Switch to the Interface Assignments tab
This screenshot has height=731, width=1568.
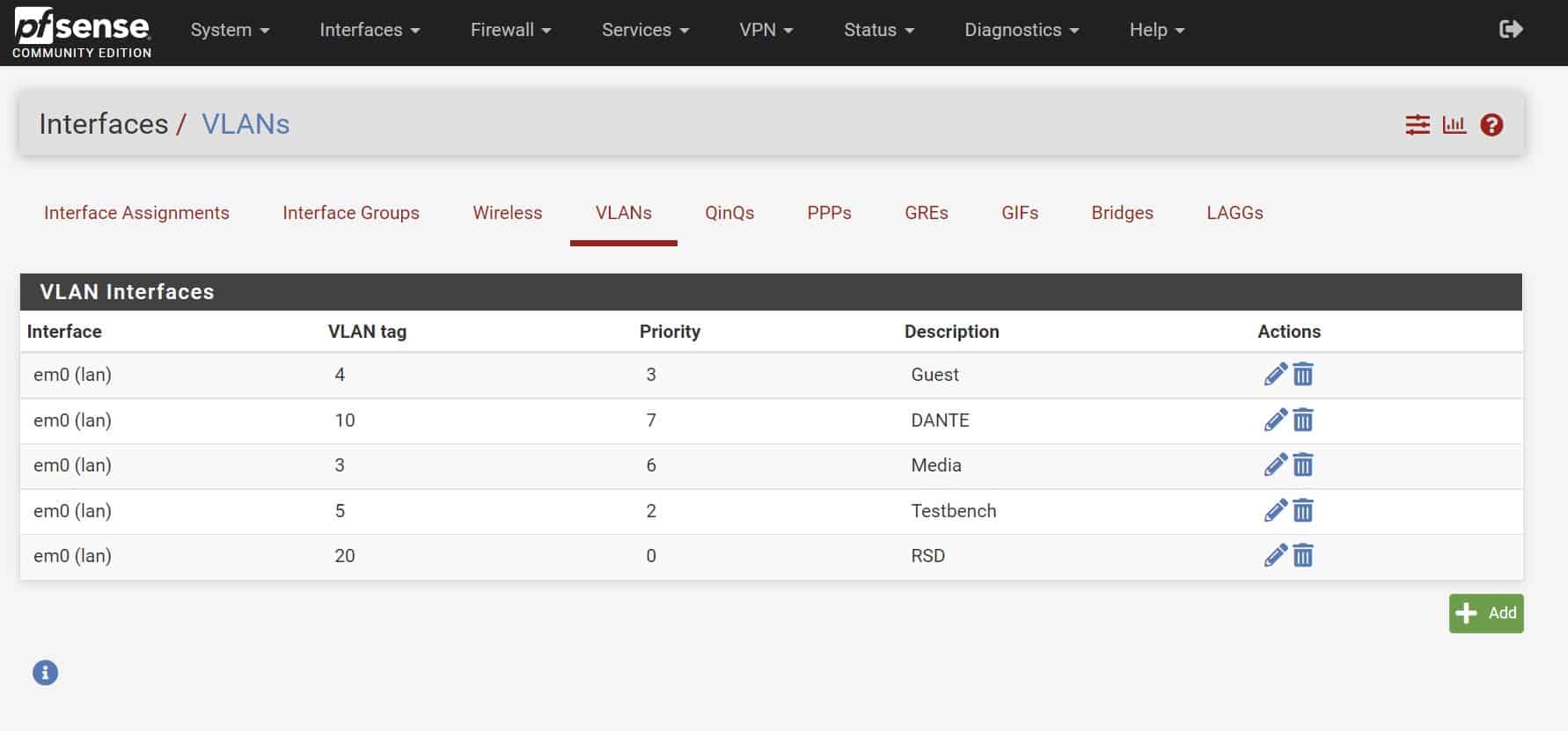pyautogui.click(x=136, y=213)
